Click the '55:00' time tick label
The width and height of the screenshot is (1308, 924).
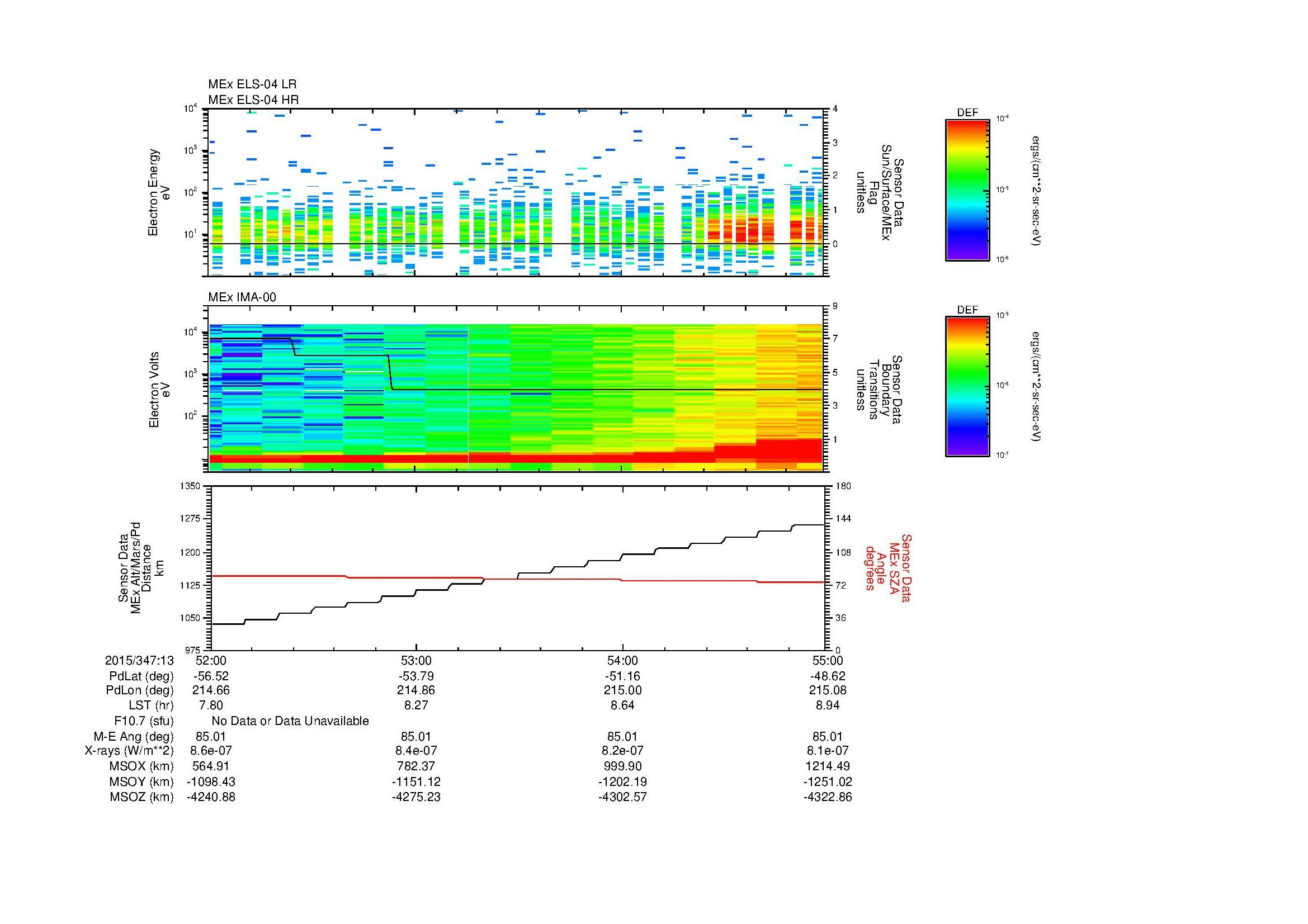[x=828, y=660]
